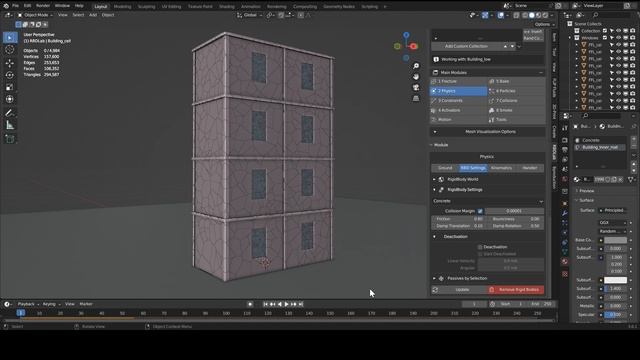Click the pan view hand icon
Image resolution: width=640 pixels, height=360 pixels.
coord(416,77)
